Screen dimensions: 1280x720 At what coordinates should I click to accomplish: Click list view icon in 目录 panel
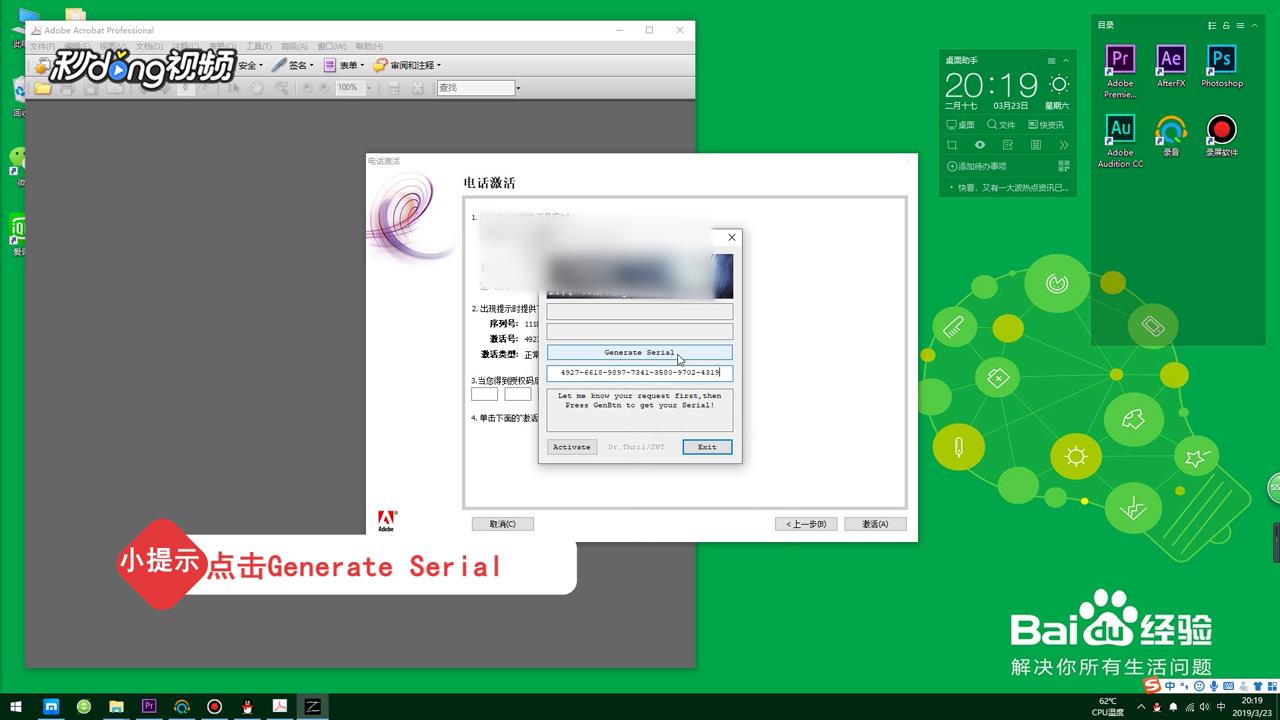point(1212,26)
